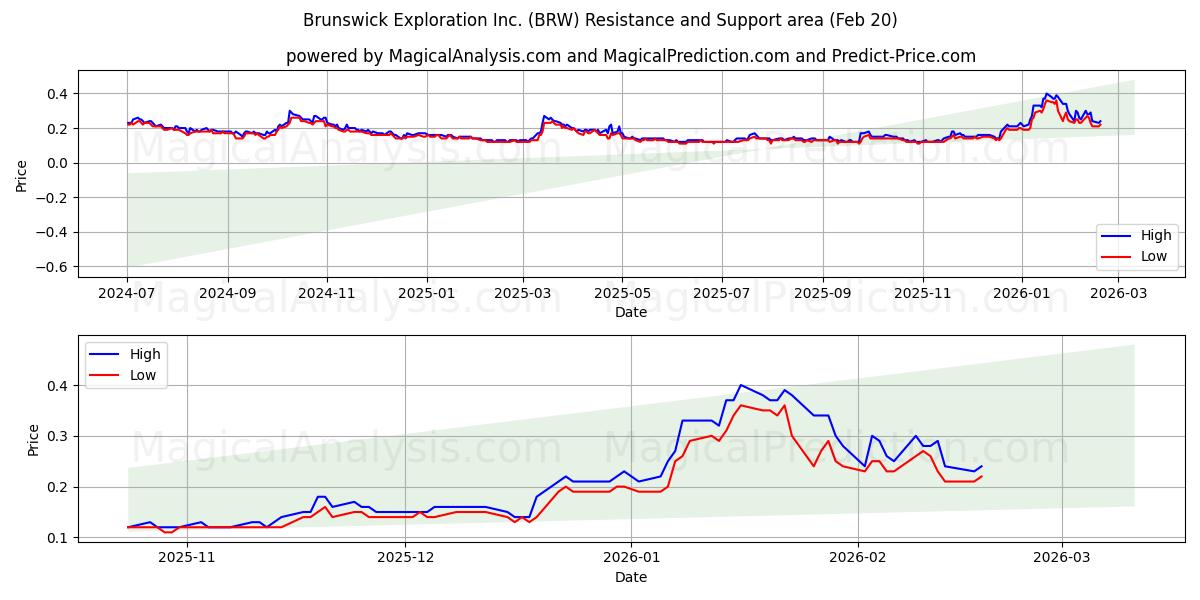
Task: Click the "Date" axis label under the bottom chart
Action: pos(631,577)
